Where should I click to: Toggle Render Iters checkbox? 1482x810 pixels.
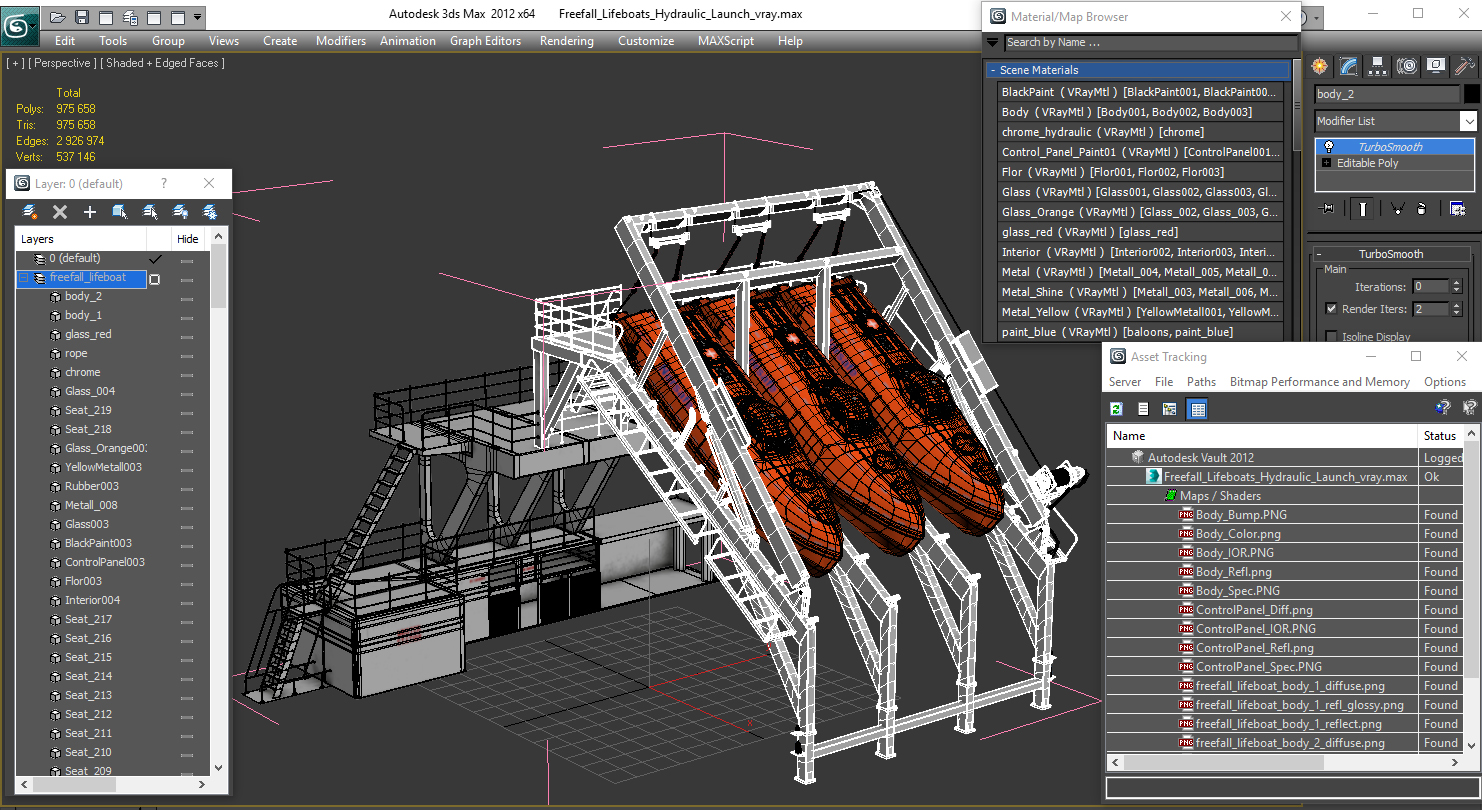(x=1331, y=309)
